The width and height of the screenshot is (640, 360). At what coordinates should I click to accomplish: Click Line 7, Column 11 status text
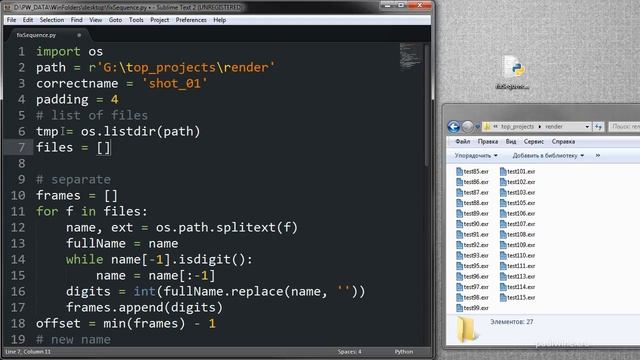coord(28,351)
